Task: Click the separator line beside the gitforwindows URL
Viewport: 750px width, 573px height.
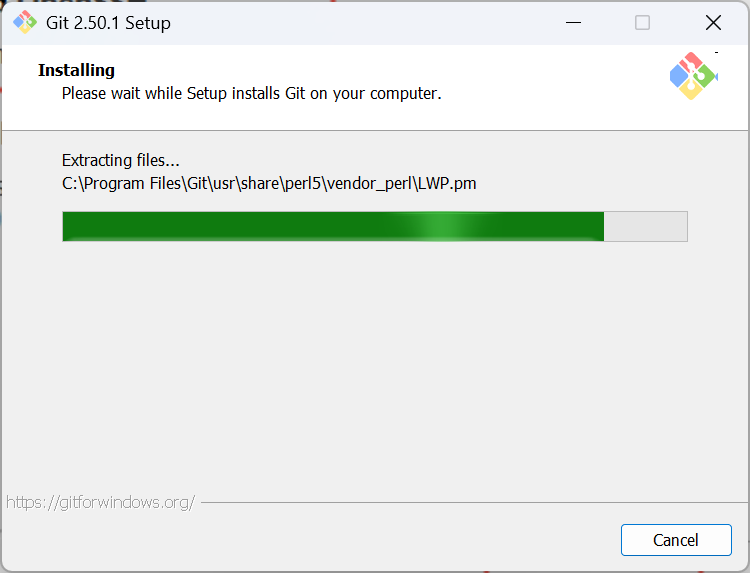Action: [474, 502]
